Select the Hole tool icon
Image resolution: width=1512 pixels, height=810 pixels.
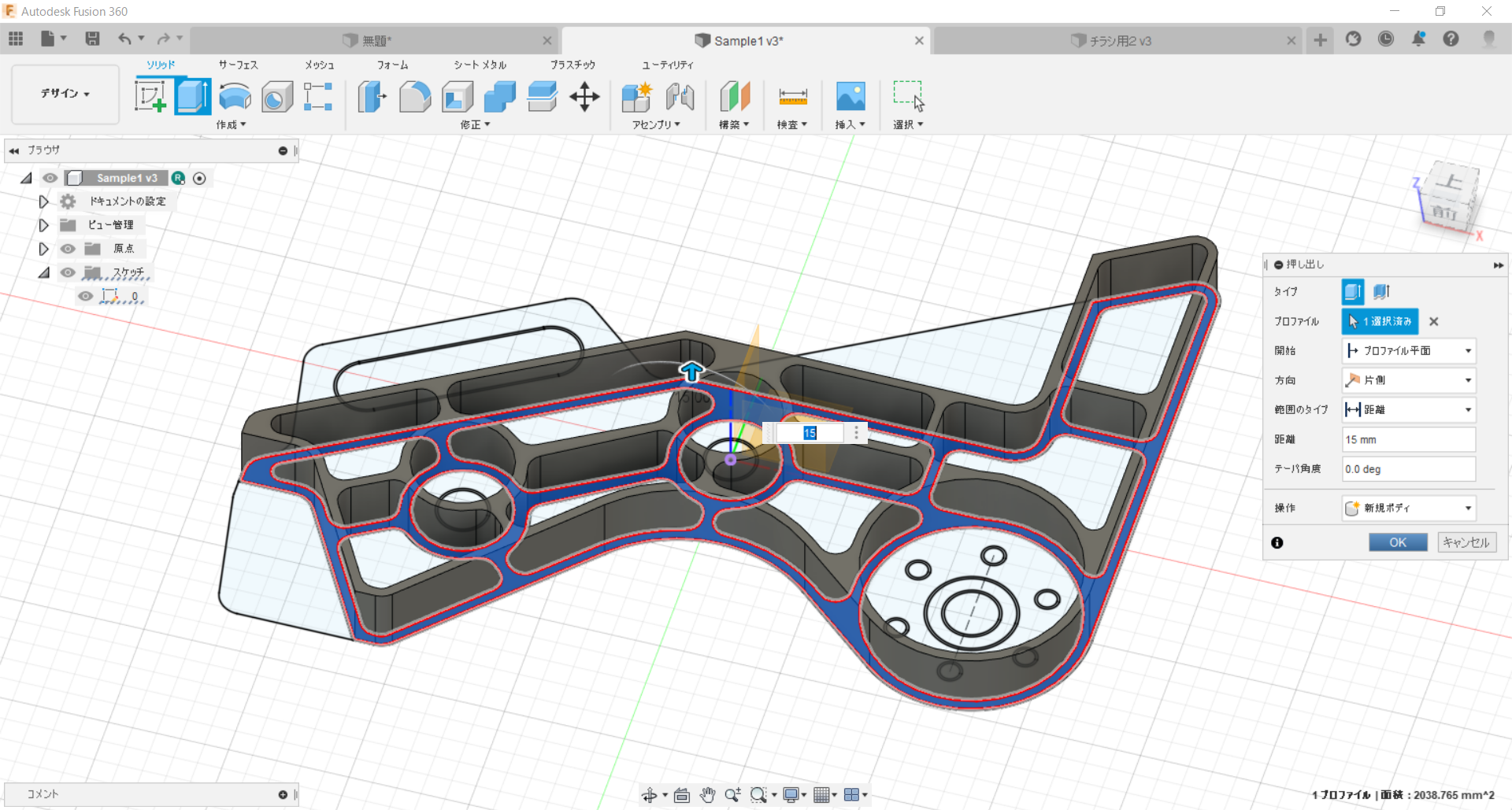tap(276, 97)
